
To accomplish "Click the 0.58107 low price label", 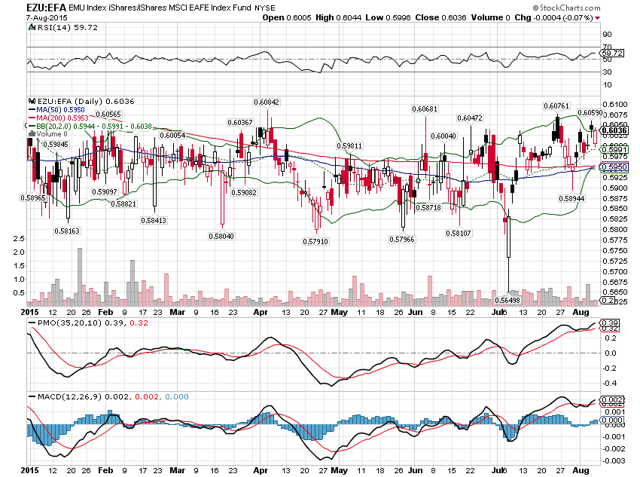I will click(x=458, y=233).
